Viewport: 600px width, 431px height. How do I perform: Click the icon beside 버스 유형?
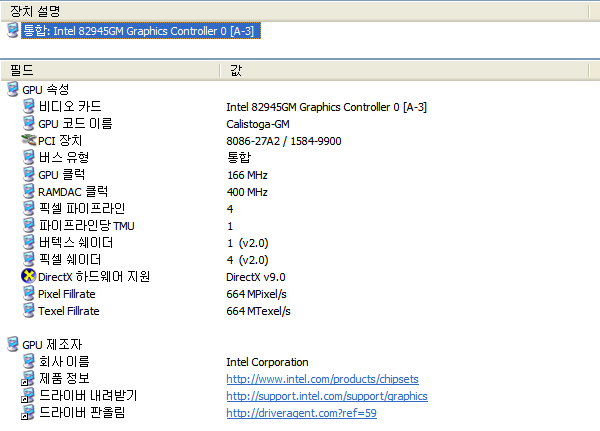[29, 157]
